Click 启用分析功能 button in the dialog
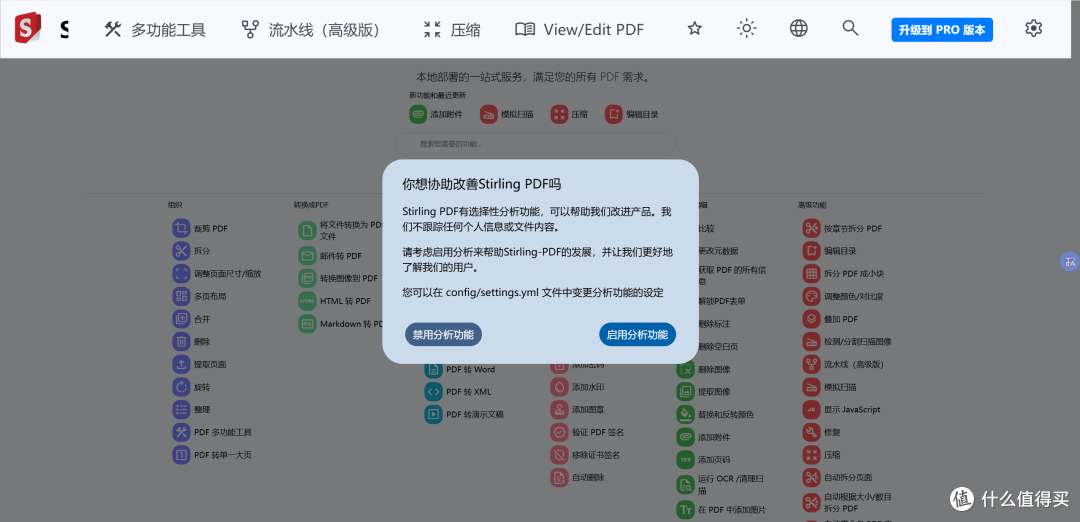This screenshot has height=522, width=1080. [x=637, y=335]
